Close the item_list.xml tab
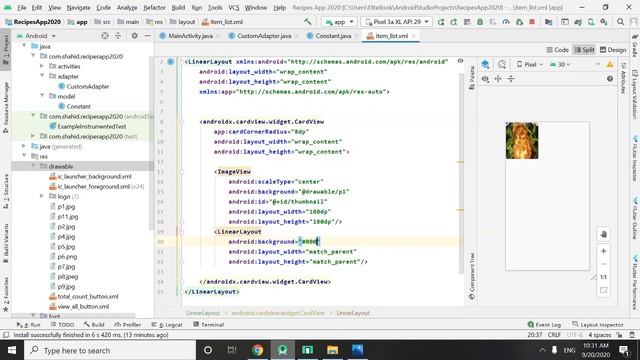 (x=414, y=36)
